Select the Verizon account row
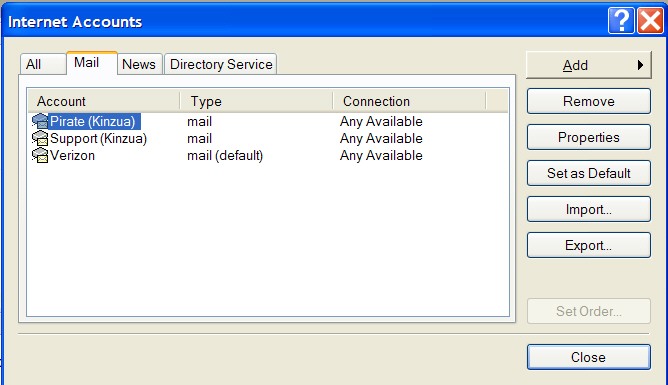668x385 pixels. point(268,155)
